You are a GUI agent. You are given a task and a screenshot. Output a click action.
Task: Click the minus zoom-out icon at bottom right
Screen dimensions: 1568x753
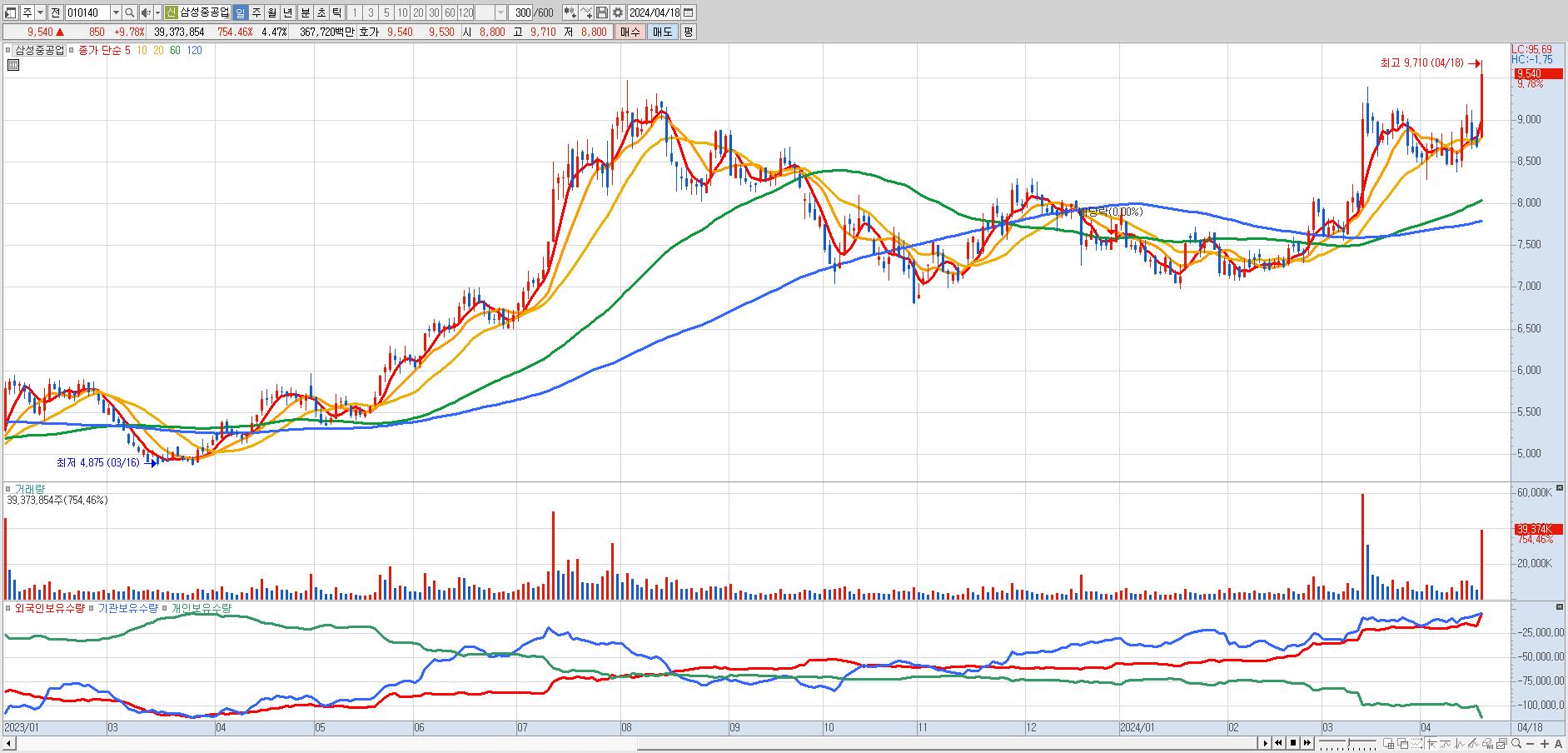(x=1531, y=744)
